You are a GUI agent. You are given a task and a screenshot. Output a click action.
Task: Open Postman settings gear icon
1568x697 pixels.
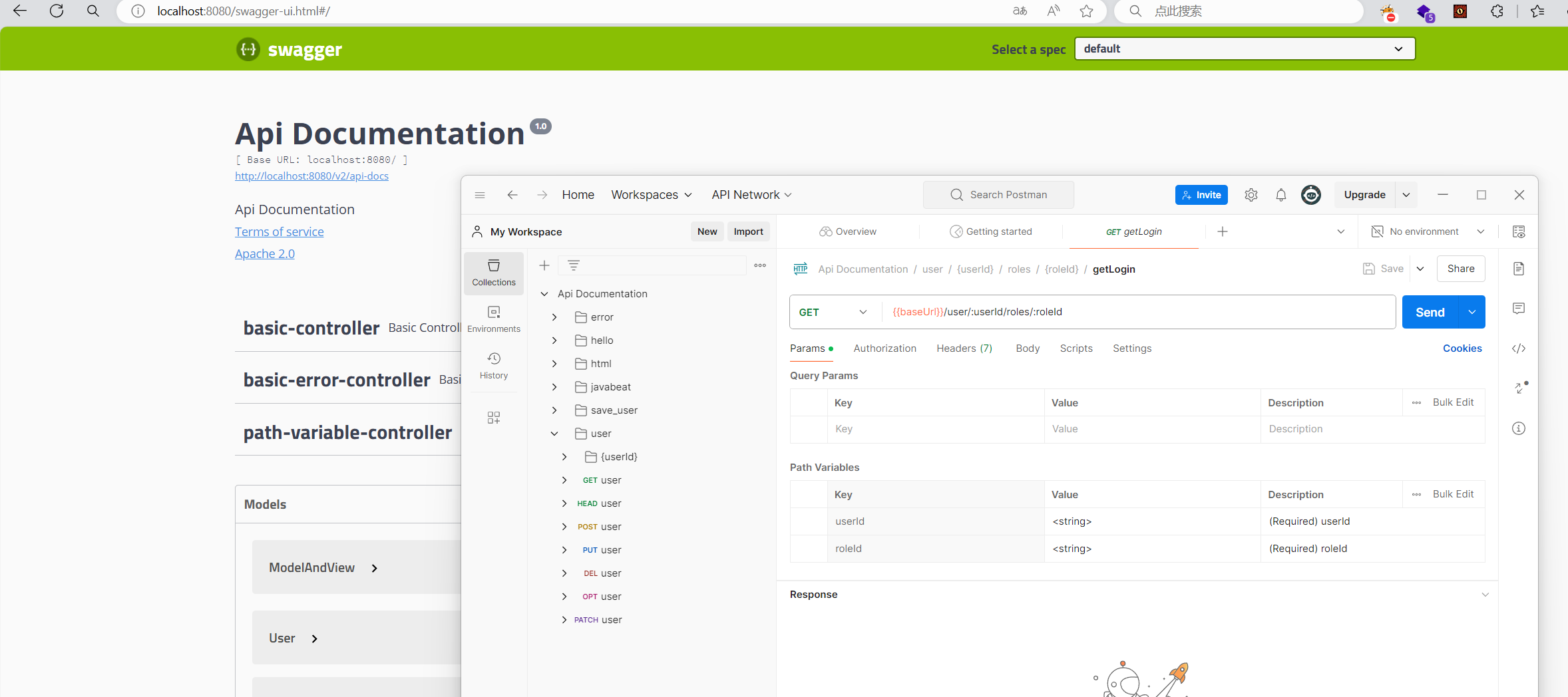coord(1251,195)
